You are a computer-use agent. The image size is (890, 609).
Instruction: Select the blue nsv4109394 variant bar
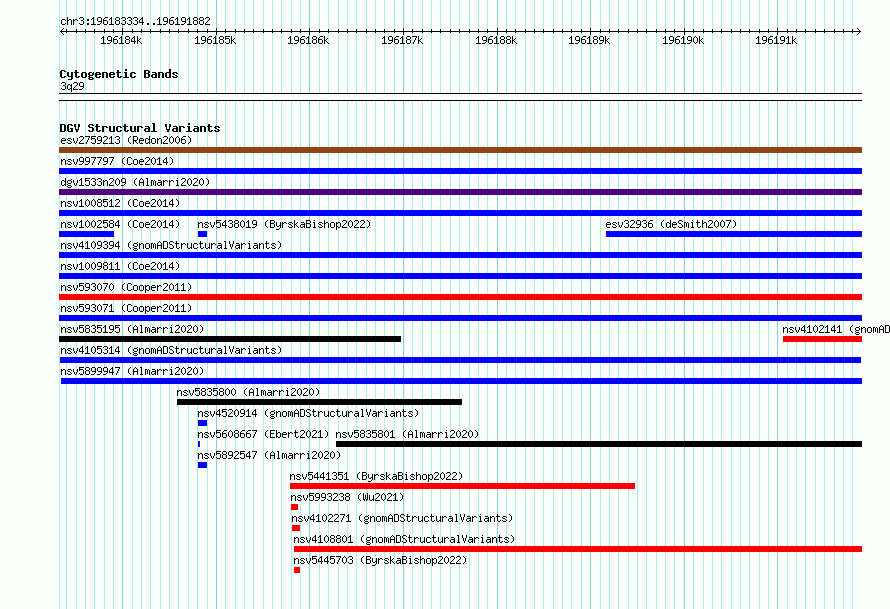tap(460, 255)
